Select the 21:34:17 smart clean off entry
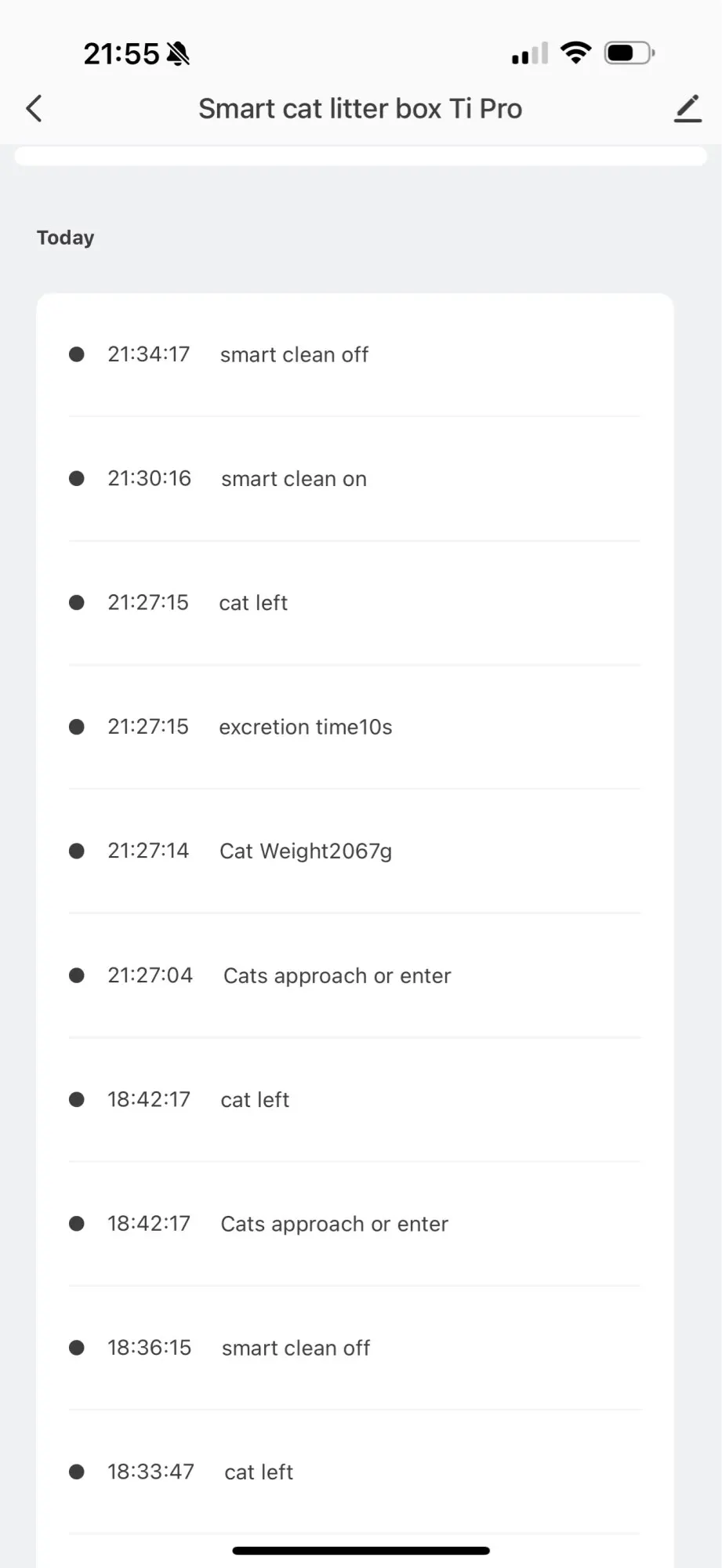The width and height of the screenshot is (722, 1568). point(294,354)
